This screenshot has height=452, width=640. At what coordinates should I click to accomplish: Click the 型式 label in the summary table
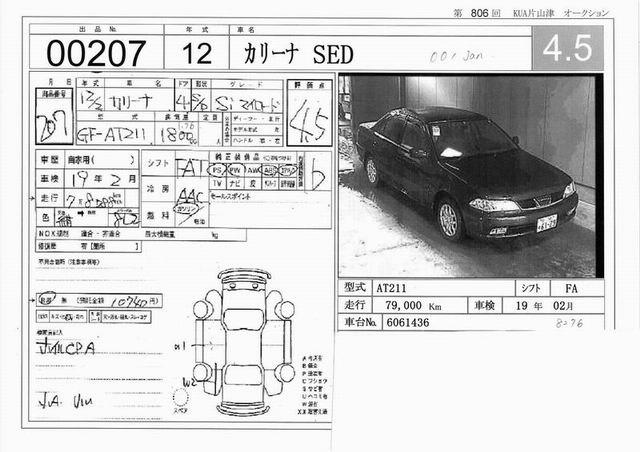pyautogui.click(x=354, y=287)
